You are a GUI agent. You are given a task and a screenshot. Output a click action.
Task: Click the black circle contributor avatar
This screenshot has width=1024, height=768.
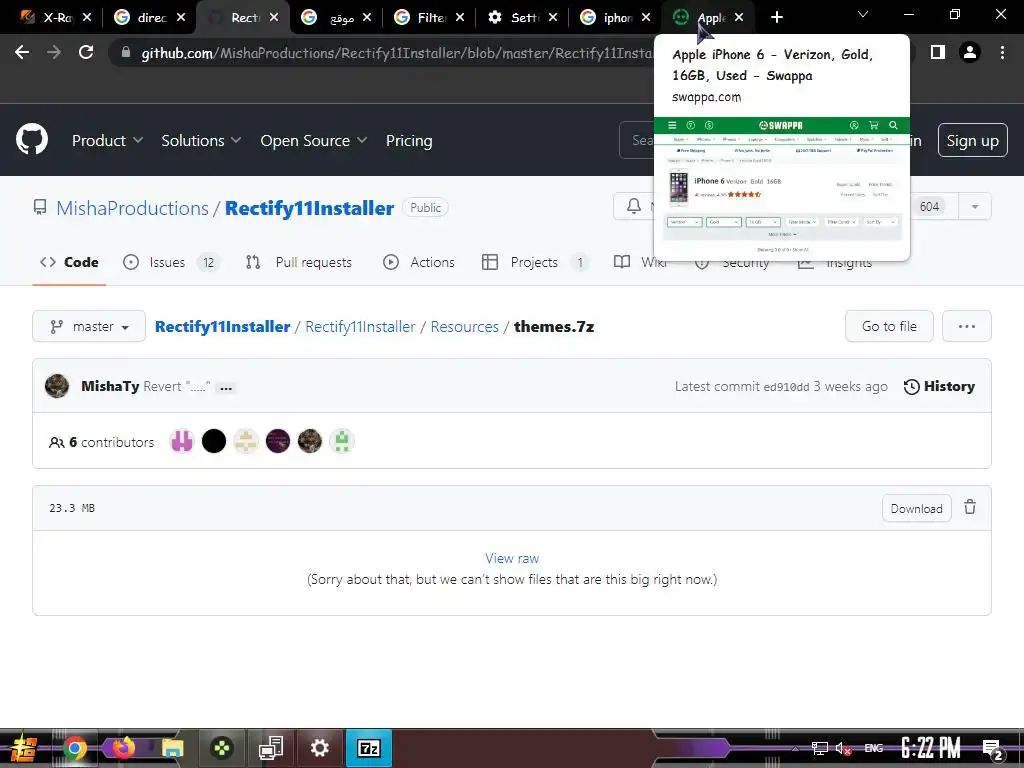click(x=214, y=441)
